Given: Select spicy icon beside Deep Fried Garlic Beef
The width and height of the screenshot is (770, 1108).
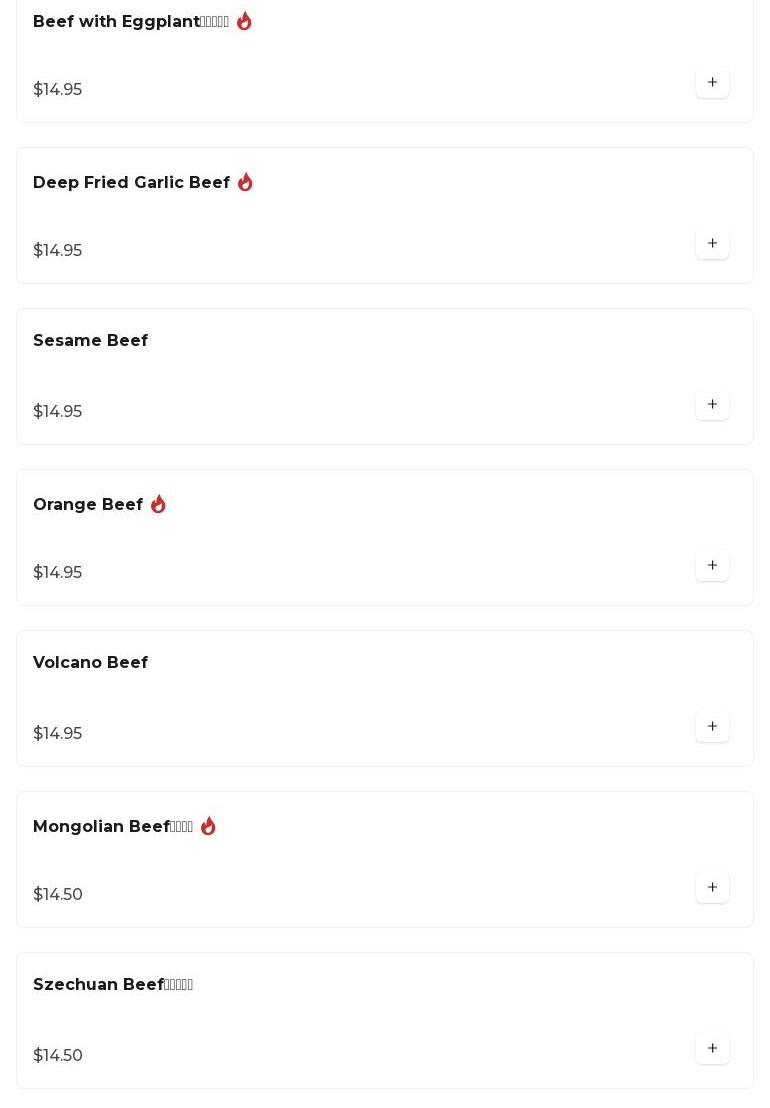Looking at the screenshot, I should (245, 182).
